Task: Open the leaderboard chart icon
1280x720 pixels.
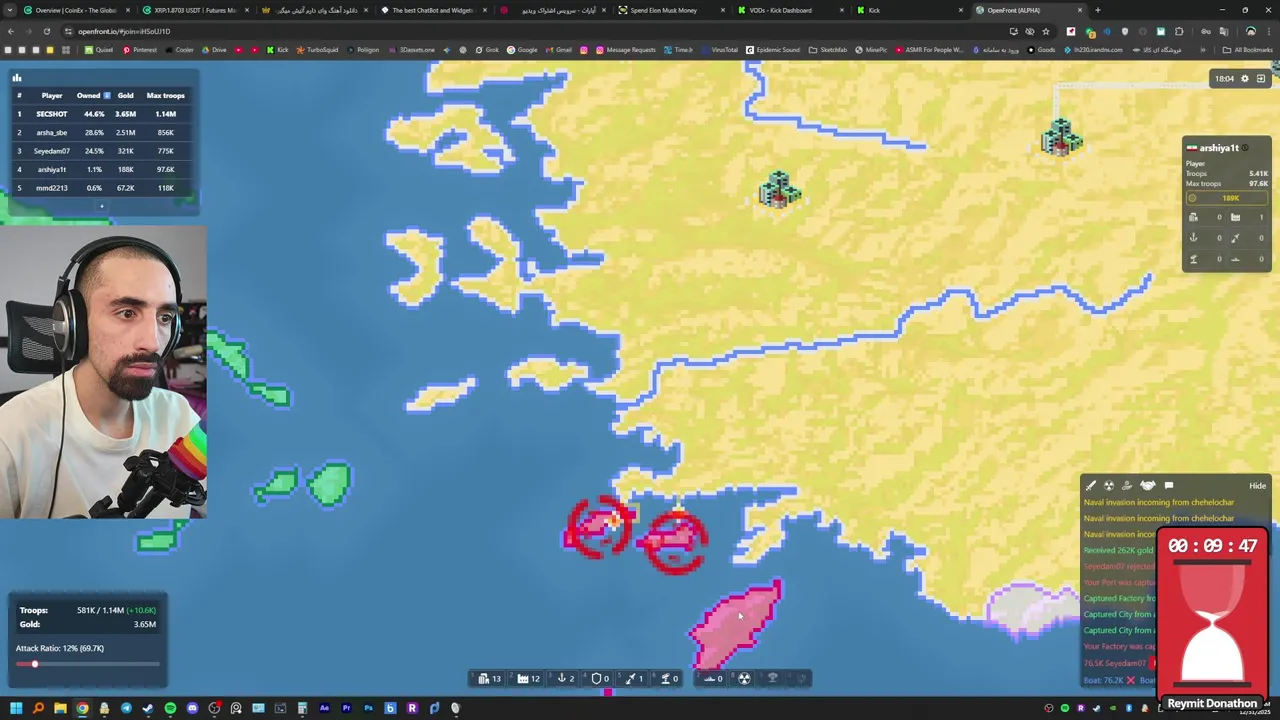Action: tap(17, 77)
